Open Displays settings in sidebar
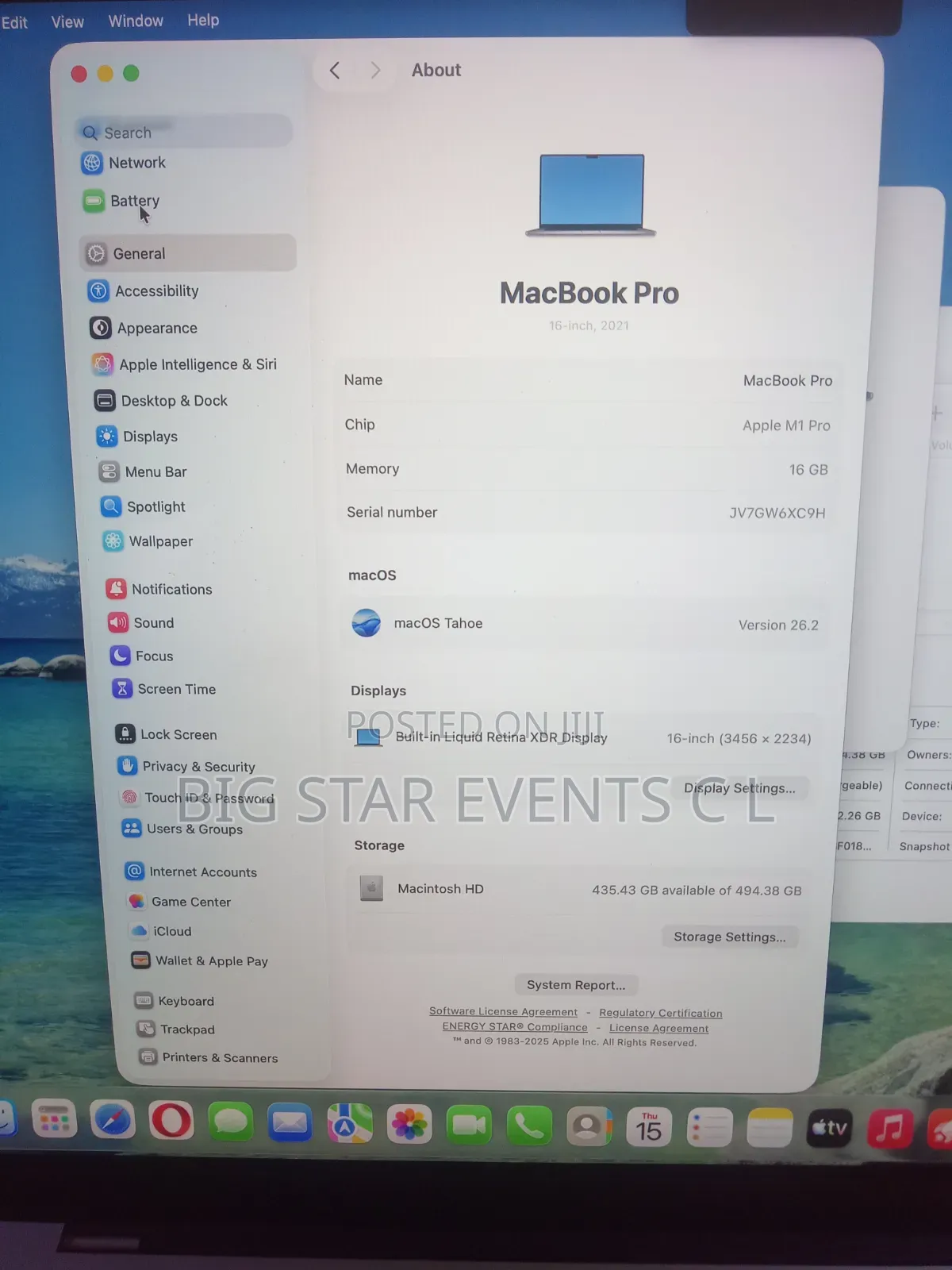Viewport: 952px width, 1270px height. 137,437
